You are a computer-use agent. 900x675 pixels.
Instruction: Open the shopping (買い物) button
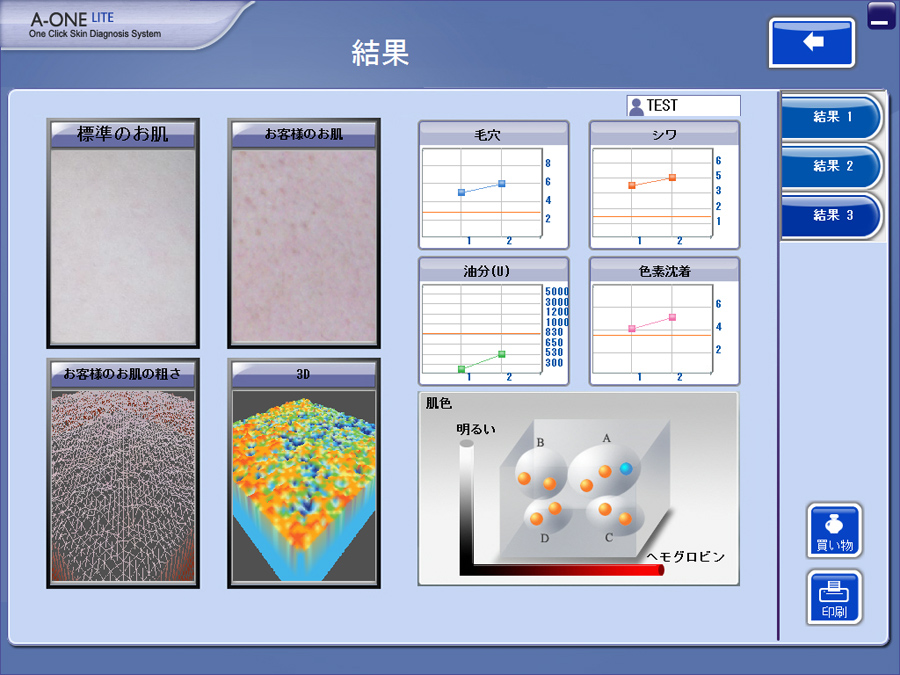point(834,531)
